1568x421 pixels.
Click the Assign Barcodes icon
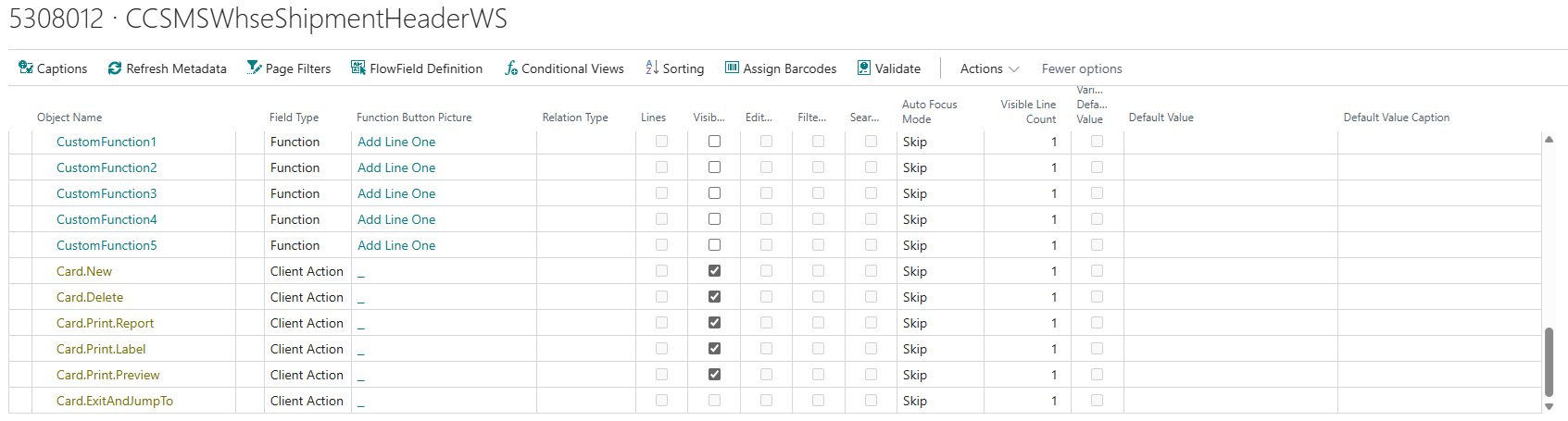point(732,68)
